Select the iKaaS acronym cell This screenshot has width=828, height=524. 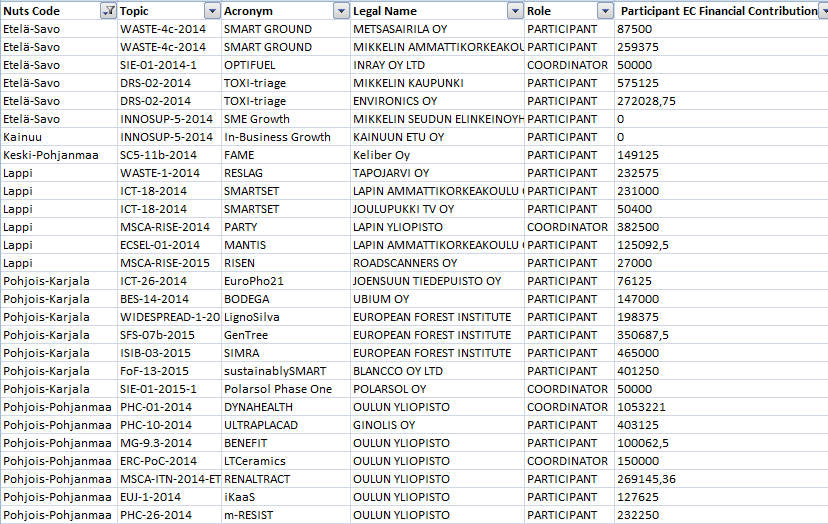coord(286,497)
